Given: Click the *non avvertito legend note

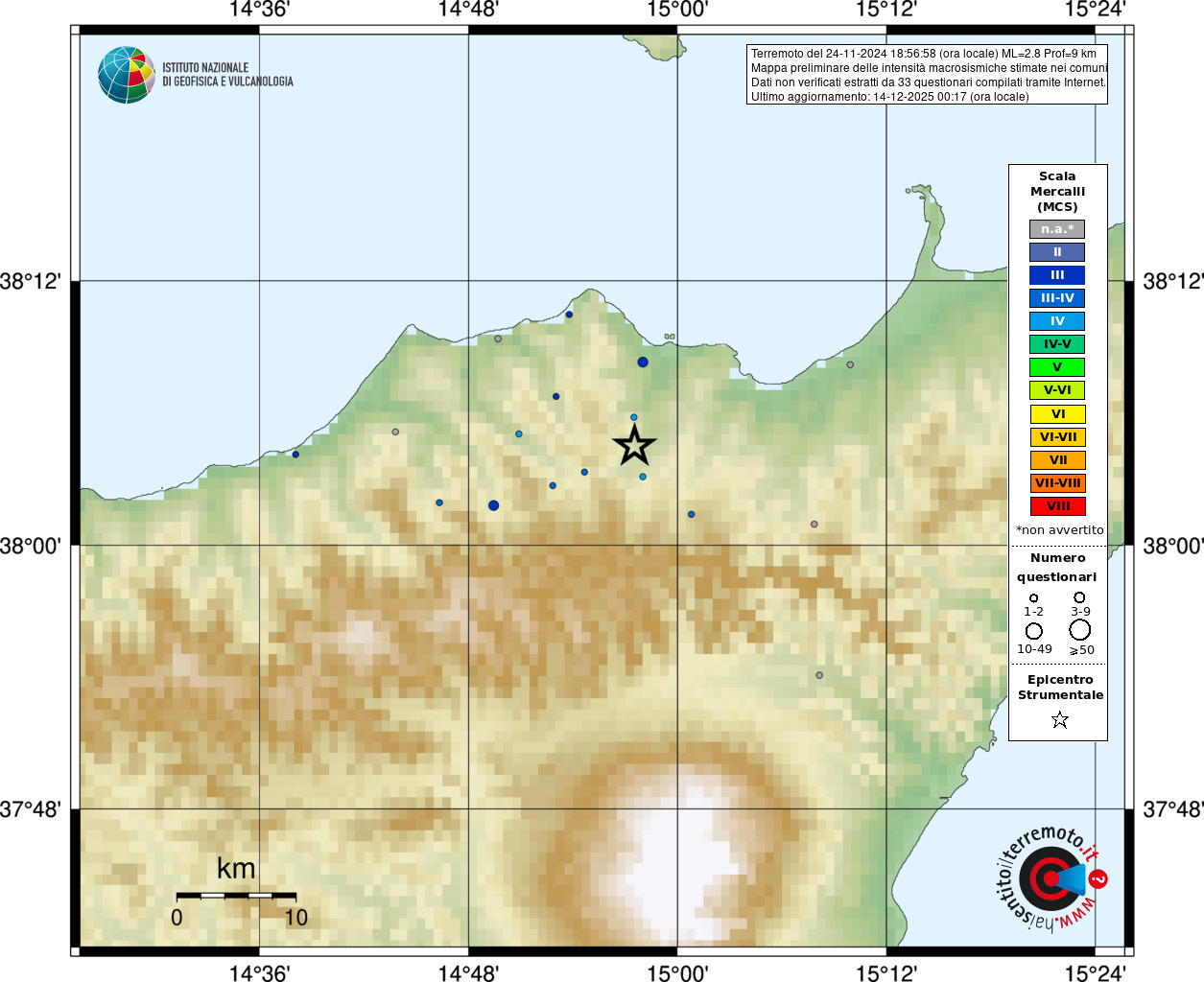Looking at the screenshot, I should point(1059,530).
